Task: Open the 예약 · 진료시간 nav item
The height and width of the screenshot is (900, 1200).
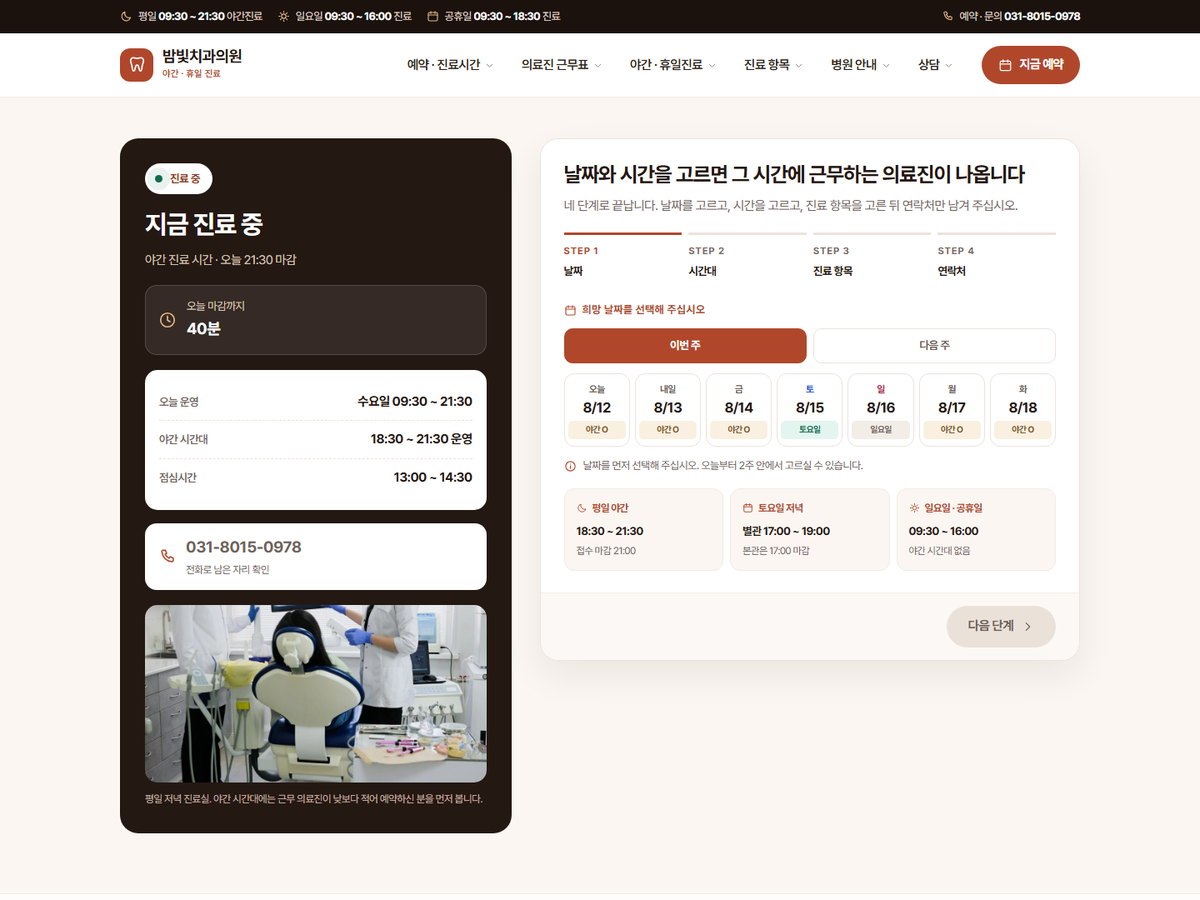Action: coord(451,65)
